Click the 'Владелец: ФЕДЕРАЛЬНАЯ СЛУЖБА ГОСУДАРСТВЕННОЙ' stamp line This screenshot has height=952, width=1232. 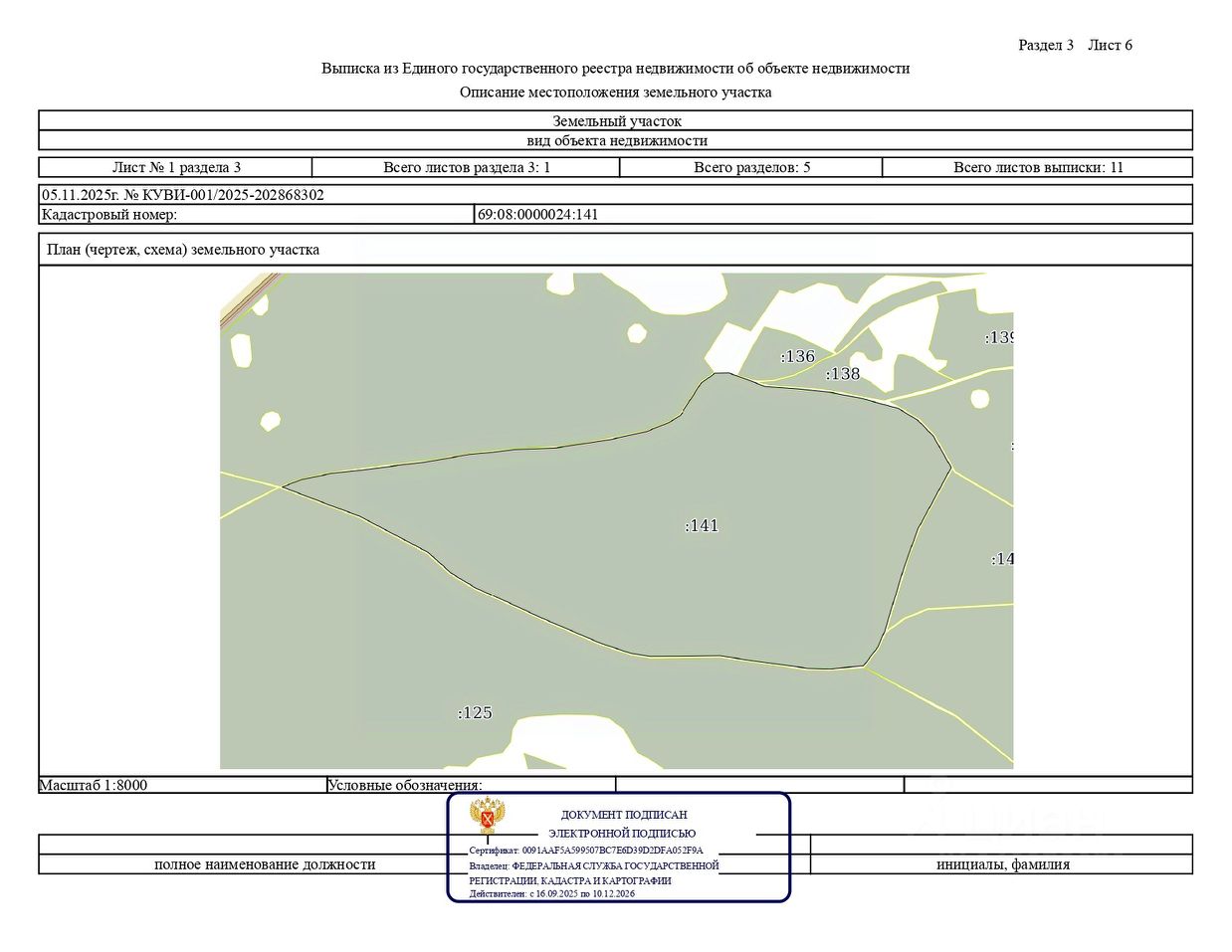coord(594,865)
